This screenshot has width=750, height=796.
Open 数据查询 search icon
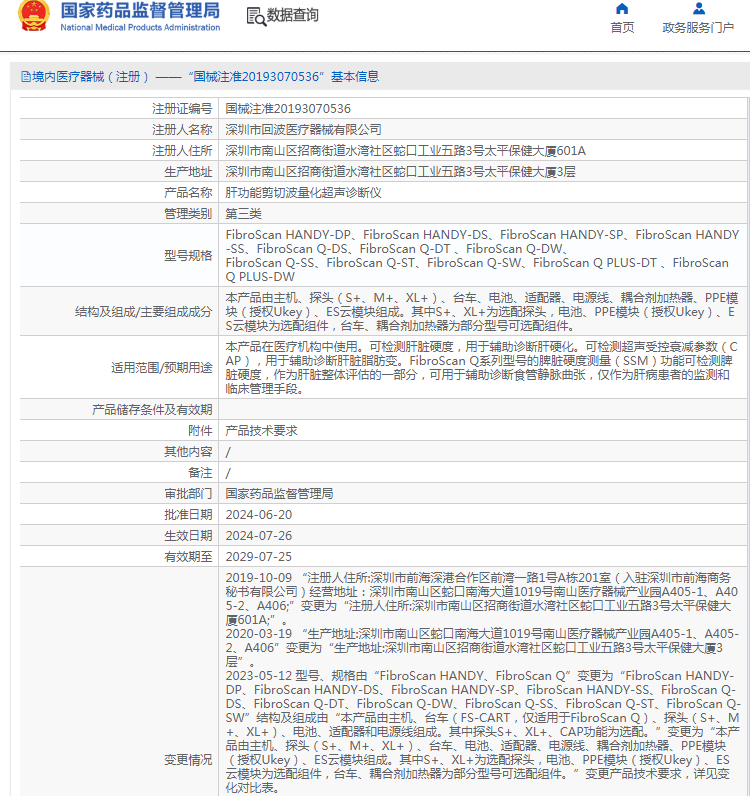(x=256, y=16)
